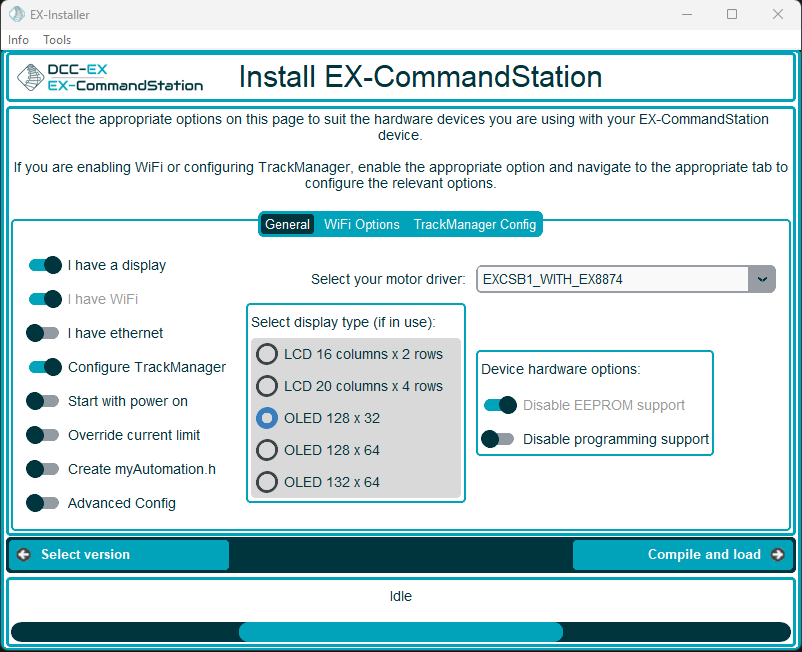The height and width of the screenshot is (652, 802).
Task: Toggle the 'I have a display' switch
Action: point(45,265)
